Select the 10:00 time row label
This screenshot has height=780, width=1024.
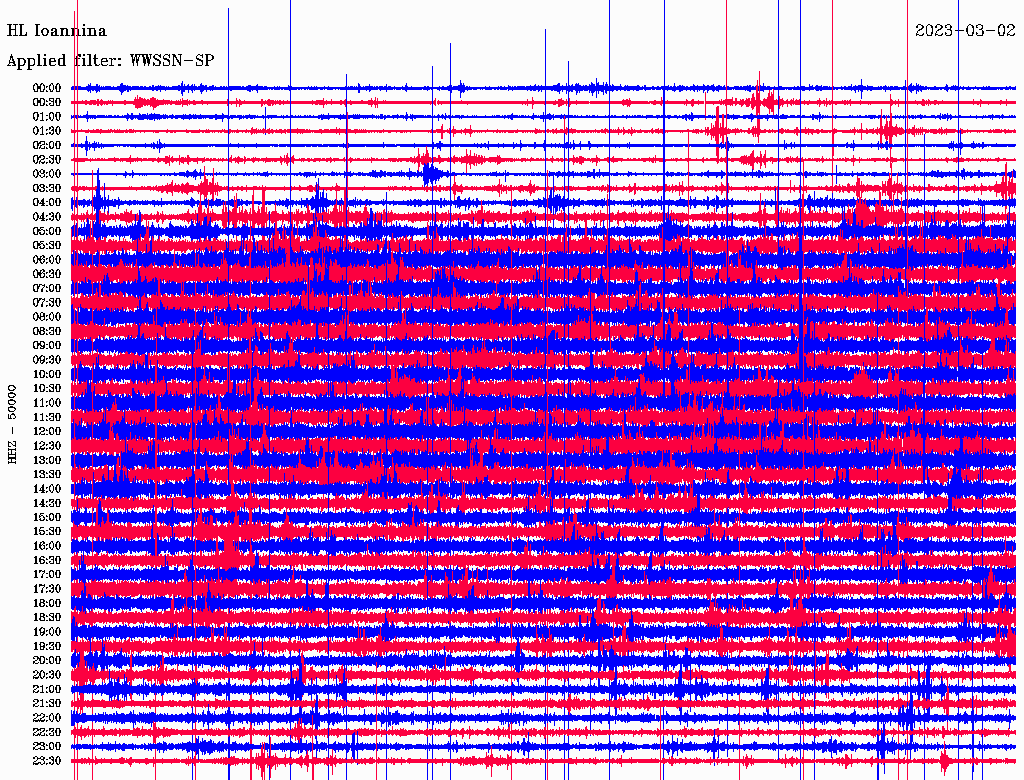tap(47, 374)
